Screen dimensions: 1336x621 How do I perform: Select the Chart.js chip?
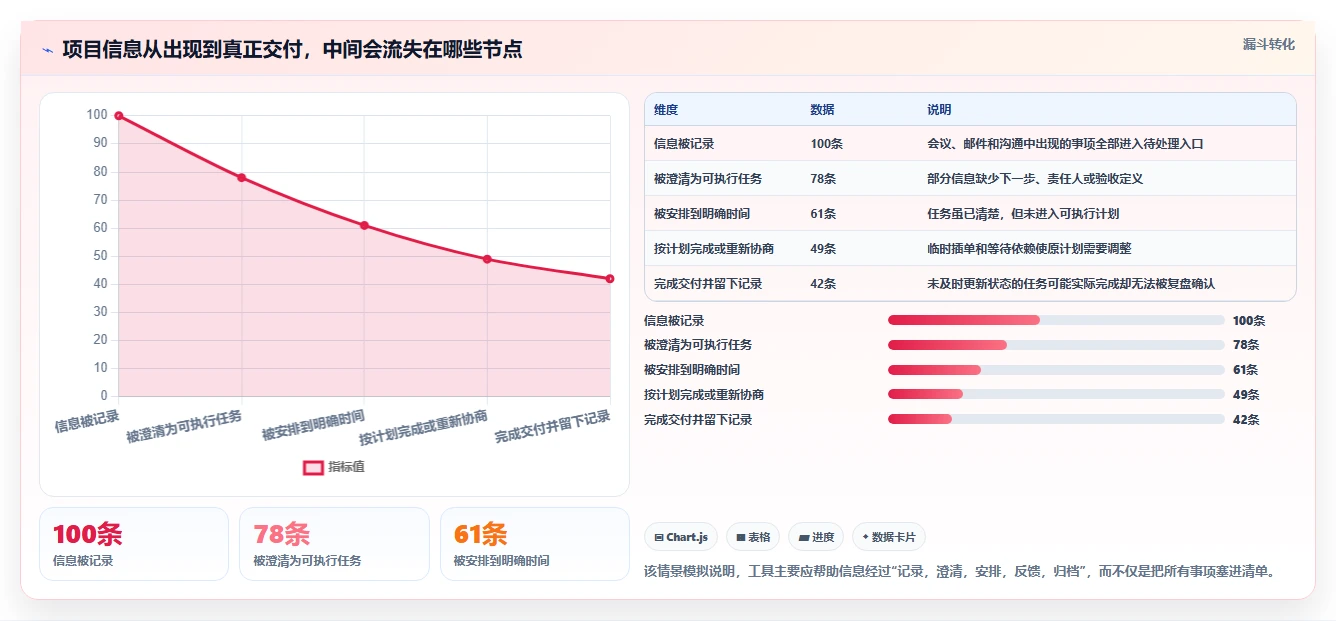click(681, 537)
